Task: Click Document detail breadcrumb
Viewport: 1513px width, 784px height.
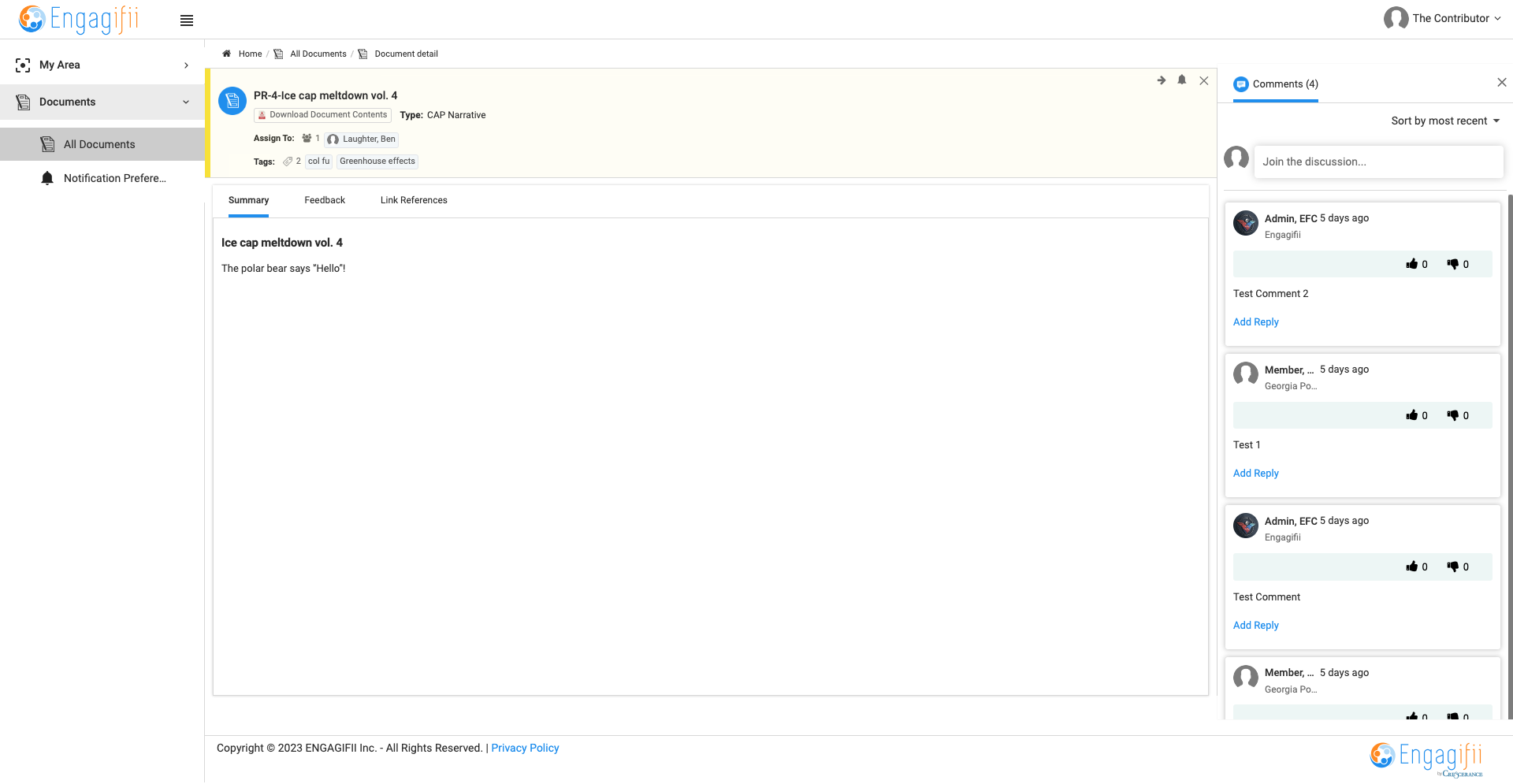Action: click(406, 54)
